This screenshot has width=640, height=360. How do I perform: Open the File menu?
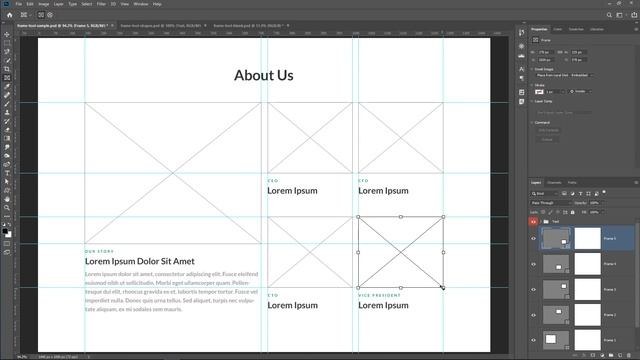tap(19, 4)
